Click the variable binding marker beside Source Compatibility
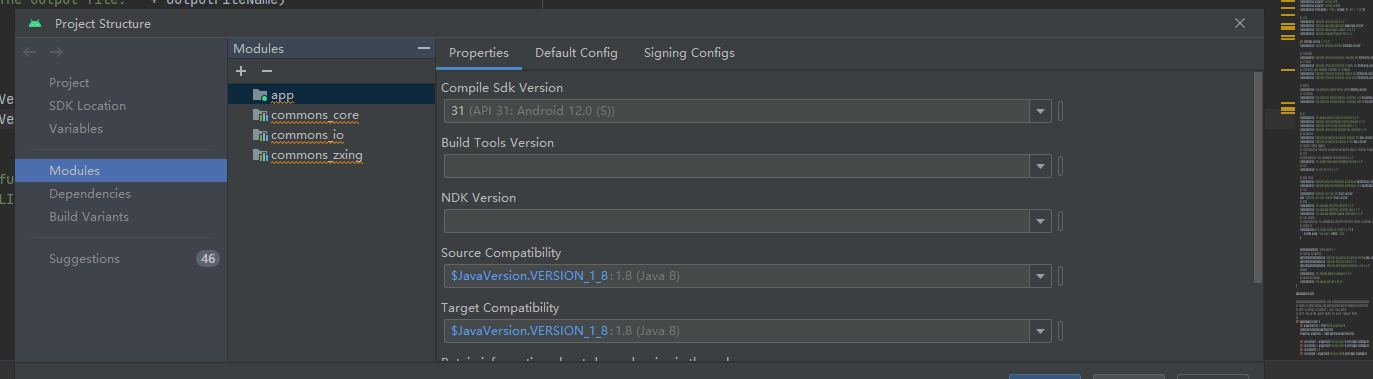 coord(1060,276)
